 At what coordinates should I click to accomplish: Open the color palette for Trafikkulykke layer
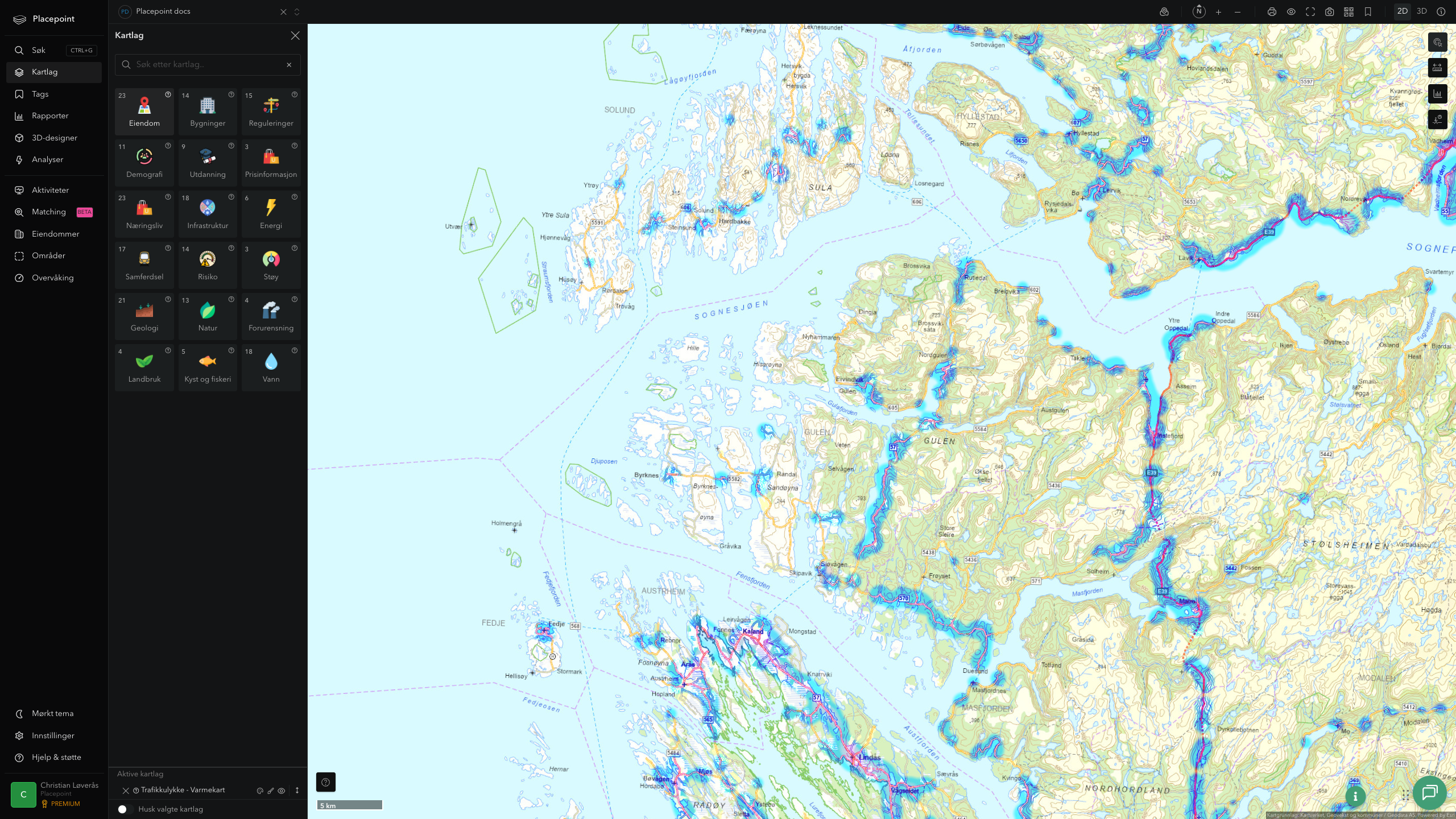click(x=260, y=791)
